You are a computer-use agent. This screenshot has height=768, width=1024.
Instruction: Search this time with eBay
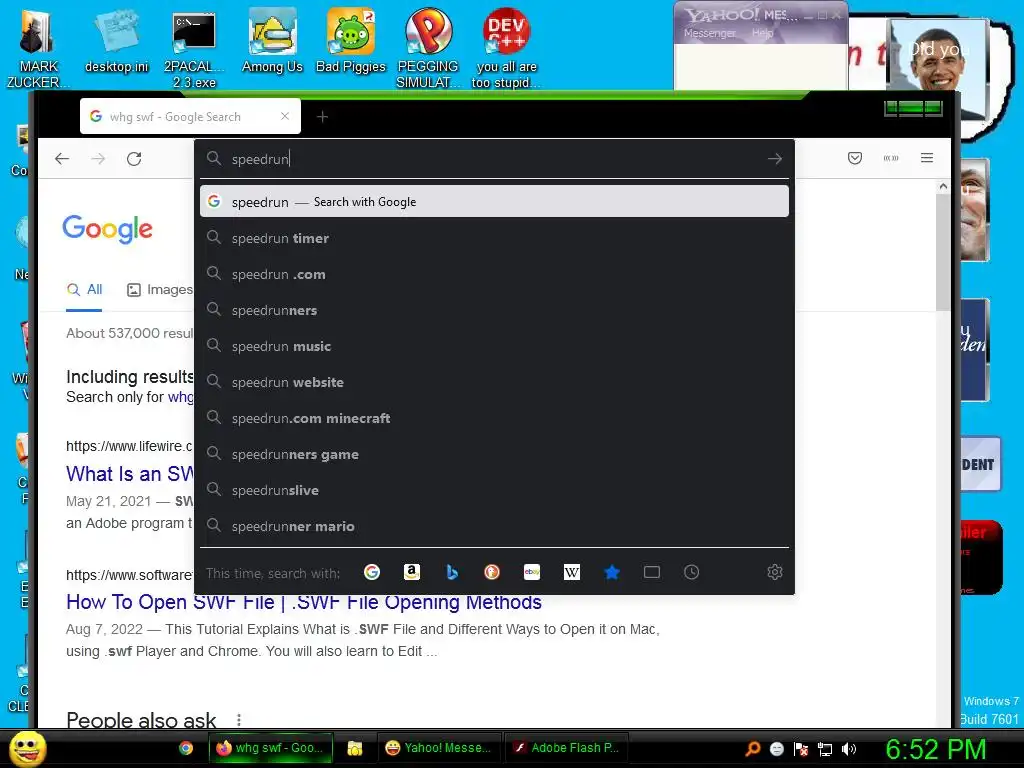532,572
